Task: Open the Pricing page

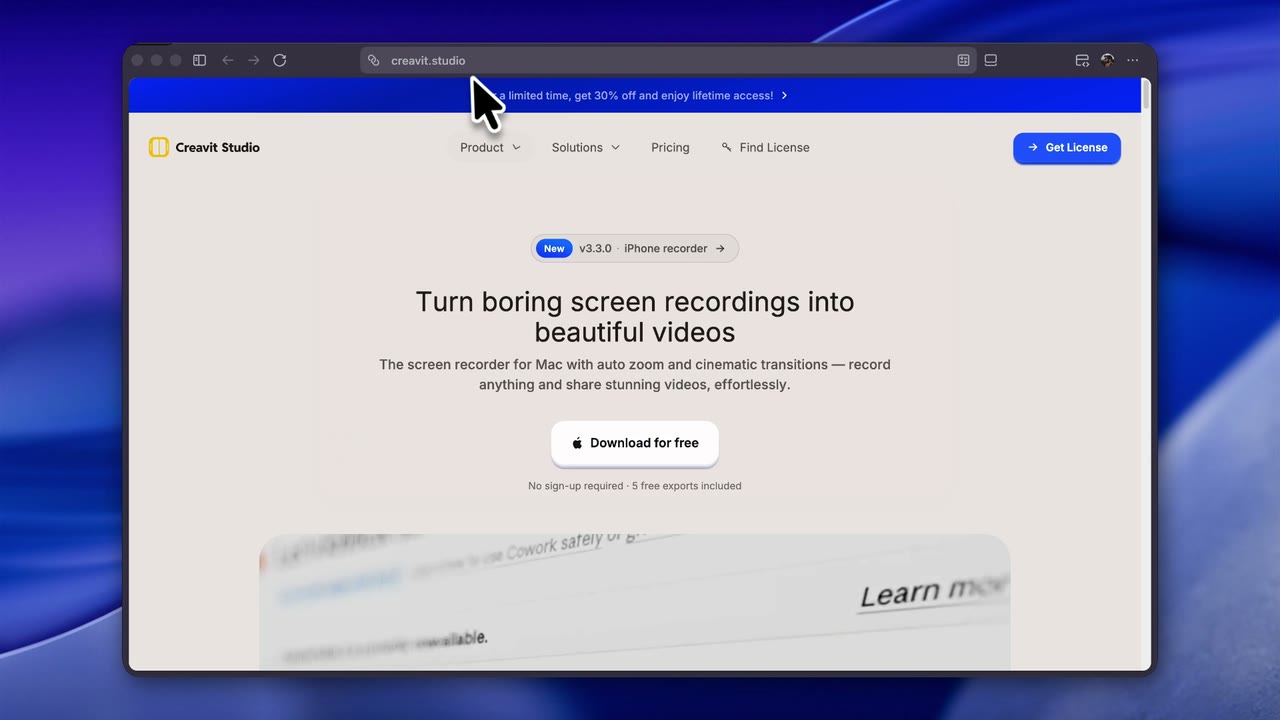Action: (x=670, y=147)
